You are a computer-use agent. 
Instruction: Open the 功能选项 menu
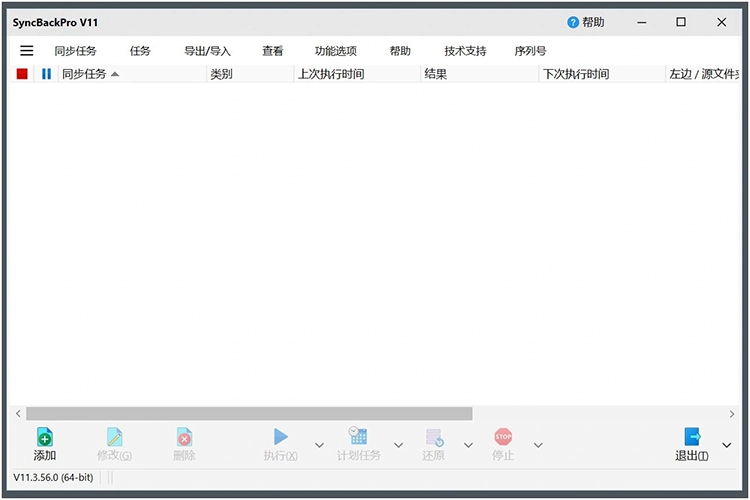pos(336,51)
